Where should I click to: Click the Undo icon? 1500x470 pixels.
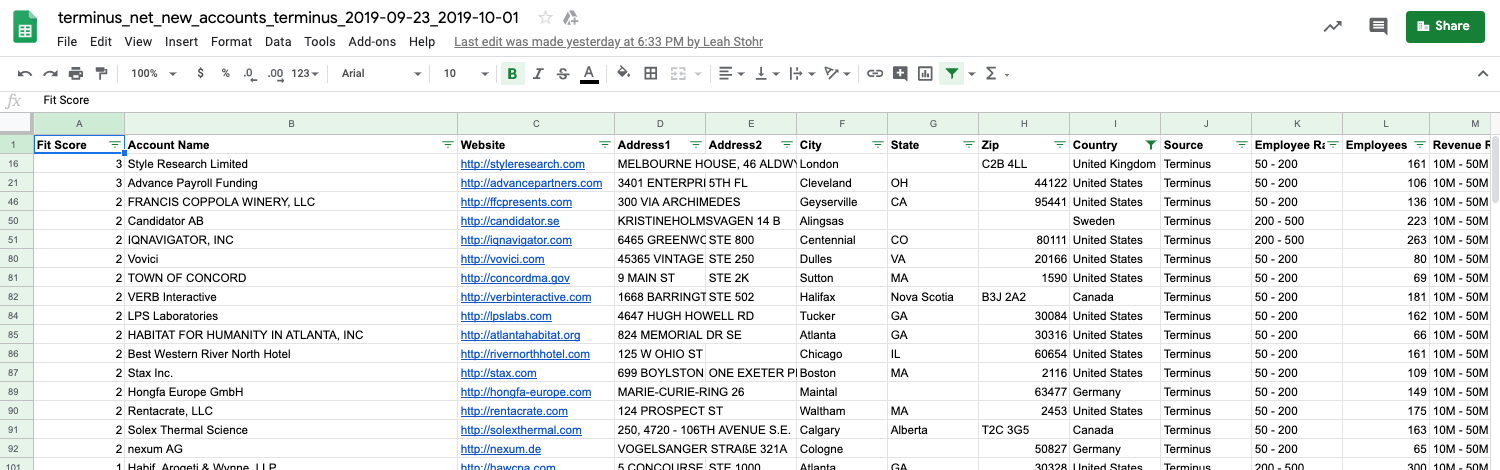click(25, 73)
